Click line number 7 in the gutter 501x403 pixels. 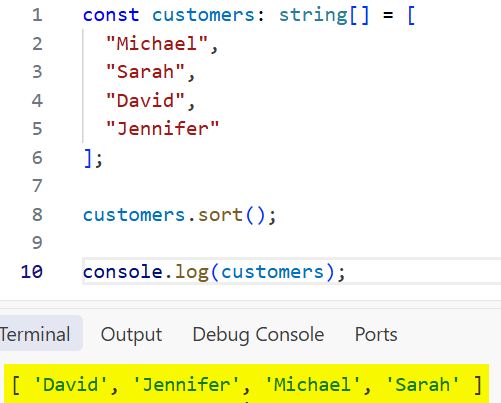click(37, 186)
